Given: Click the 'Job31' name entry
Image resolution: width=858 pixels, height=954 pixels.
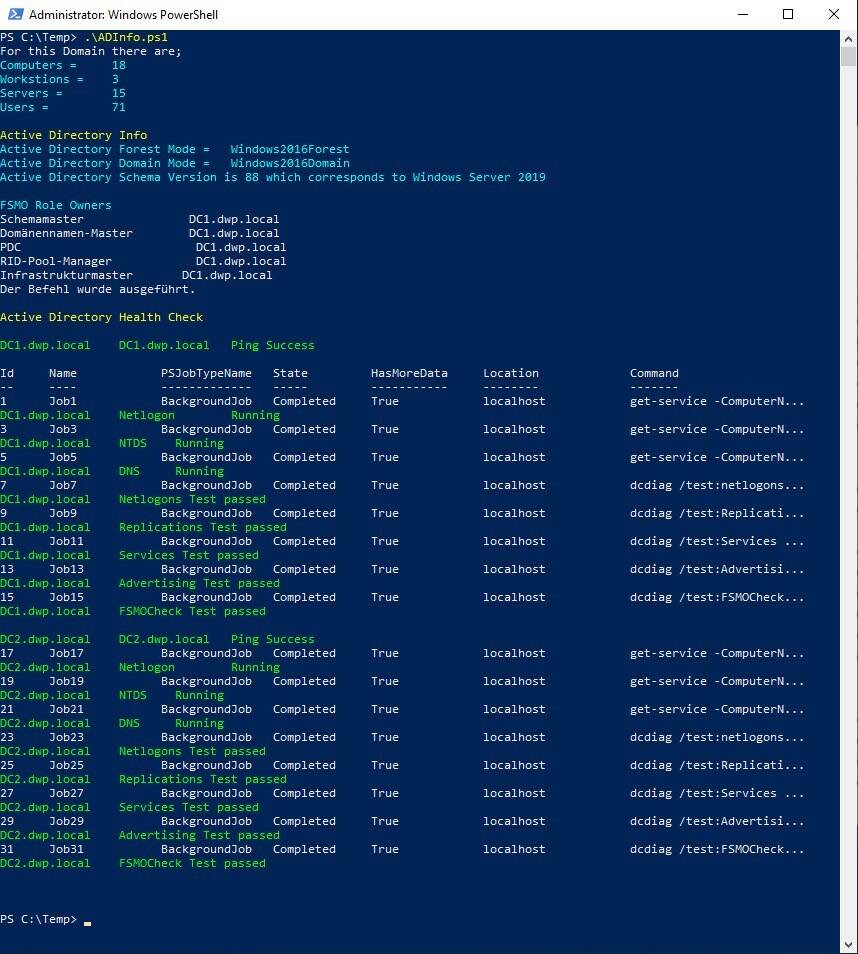Looking at the screenshot, I should tap(66, 849).
